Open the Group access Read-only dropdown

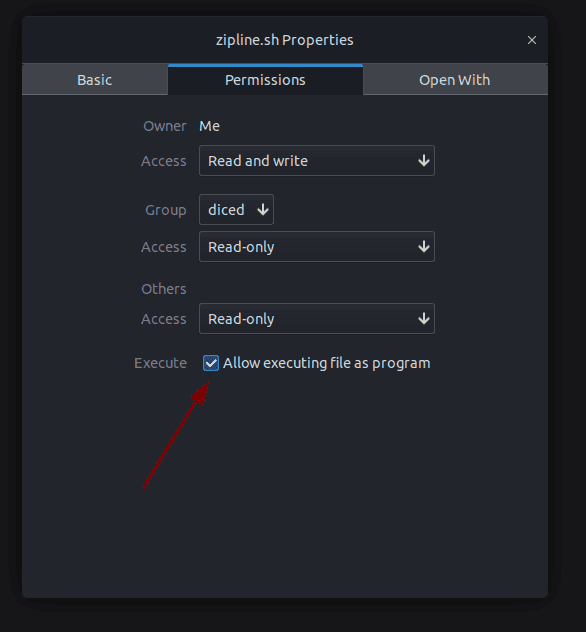(x=317, y=247)
